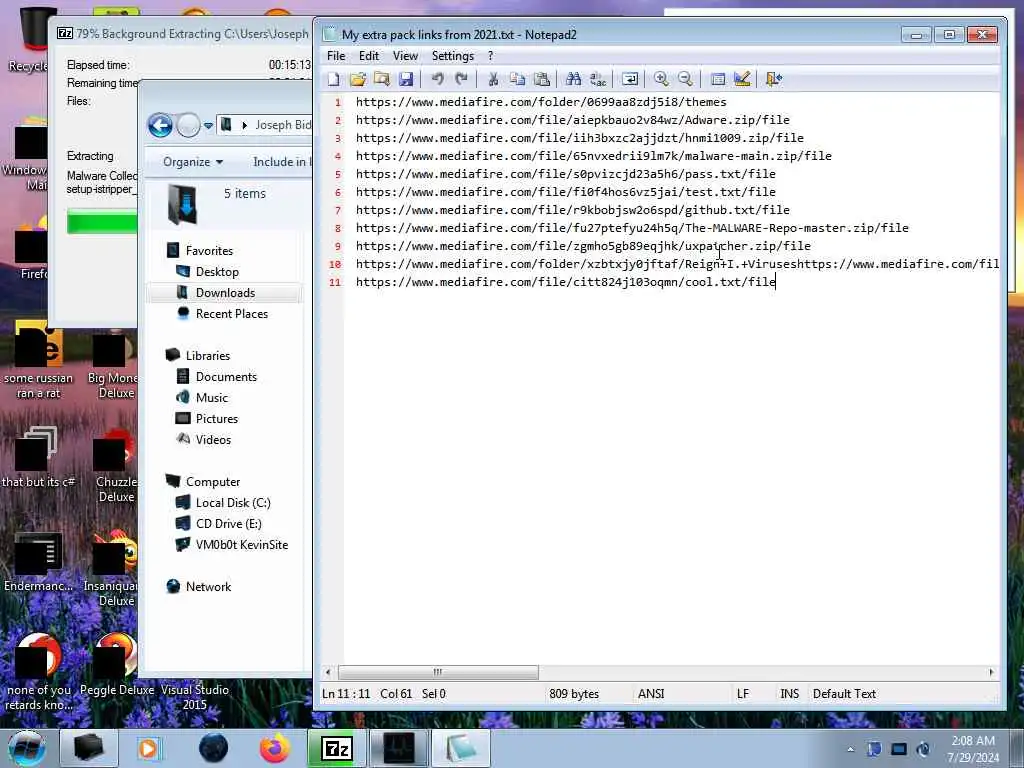Cut selection with the scissors icon

click(x=493, y=79)
